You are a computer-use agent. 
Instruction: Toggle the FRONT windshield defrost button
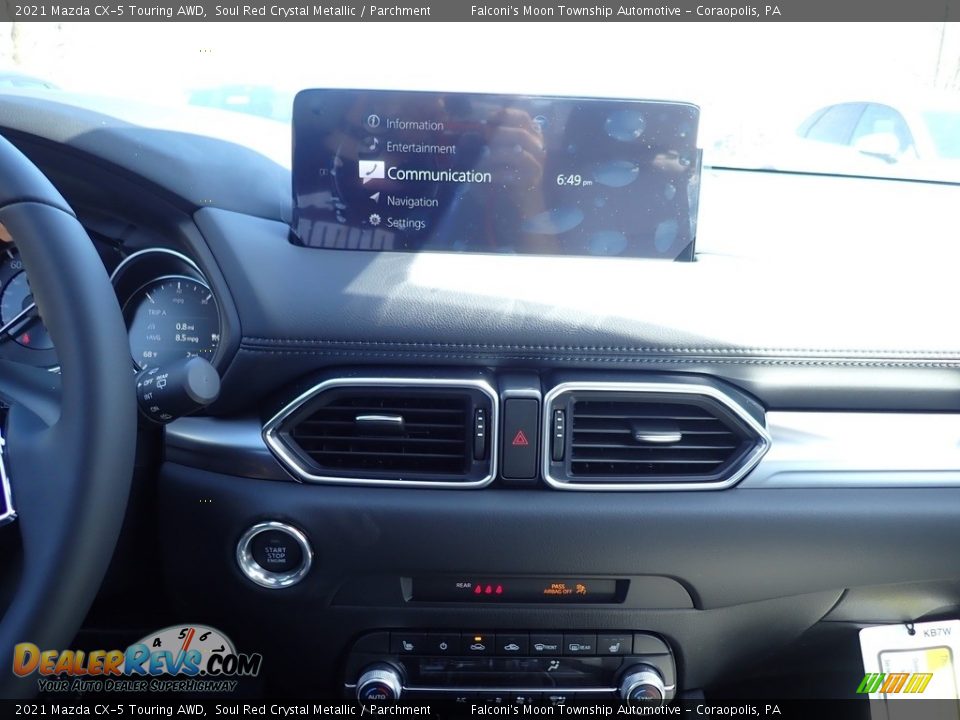(546, 645)
